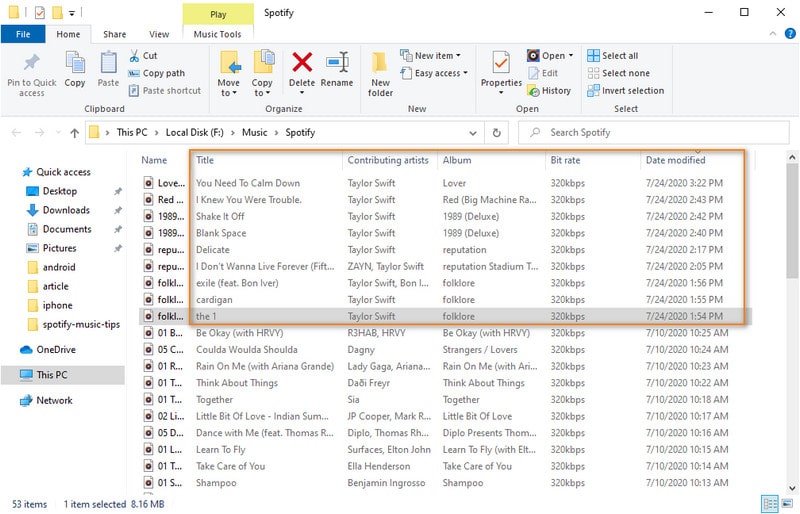This screenshot has width=800, height=514.
Task: Open the Easy access dropdown
Action: point(435,73)
